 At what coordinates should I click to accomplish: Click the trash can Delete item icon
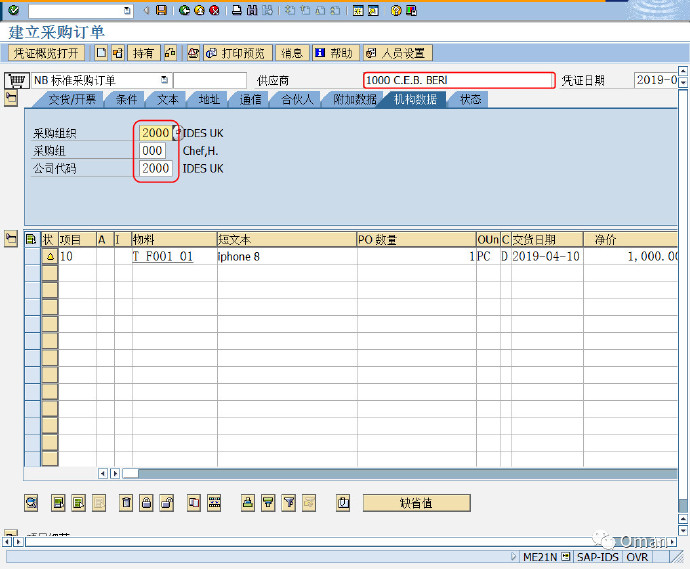(126, 503)
